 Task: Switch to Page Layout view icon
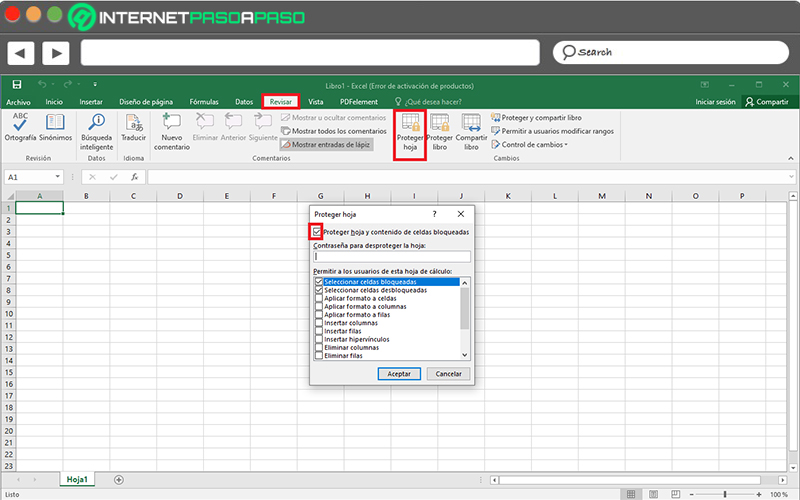point(654,494)
